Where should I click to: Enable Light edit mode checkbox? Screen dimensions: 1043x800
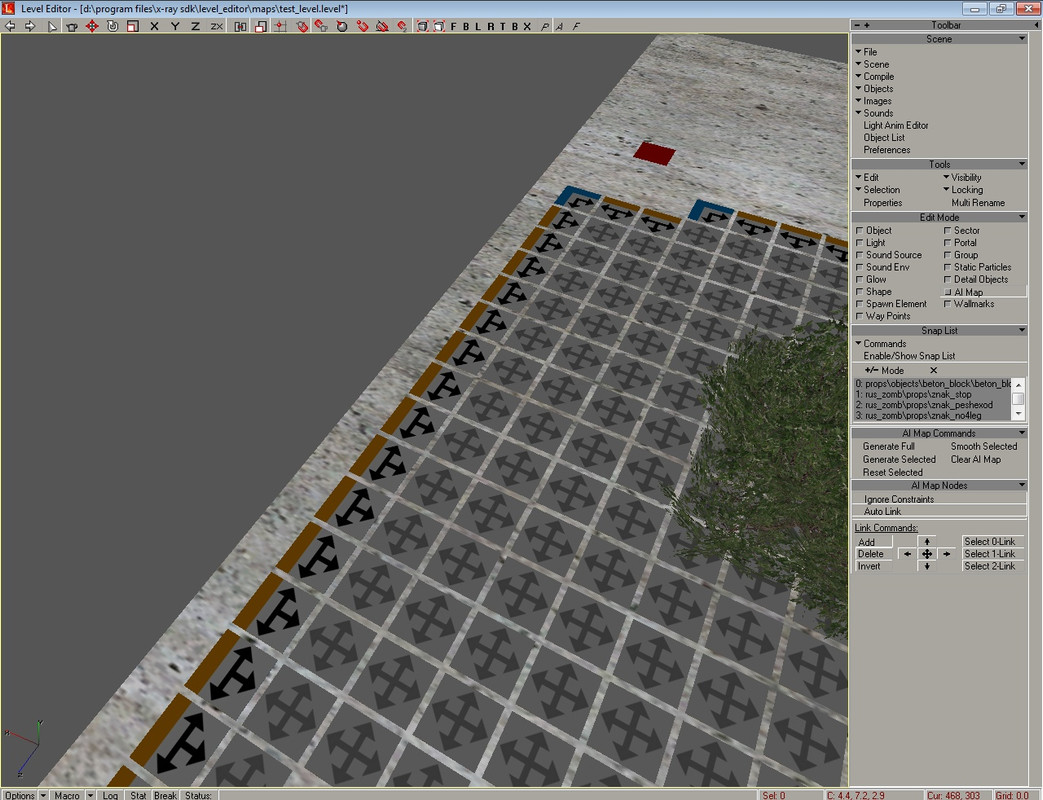tap(859, 243)
